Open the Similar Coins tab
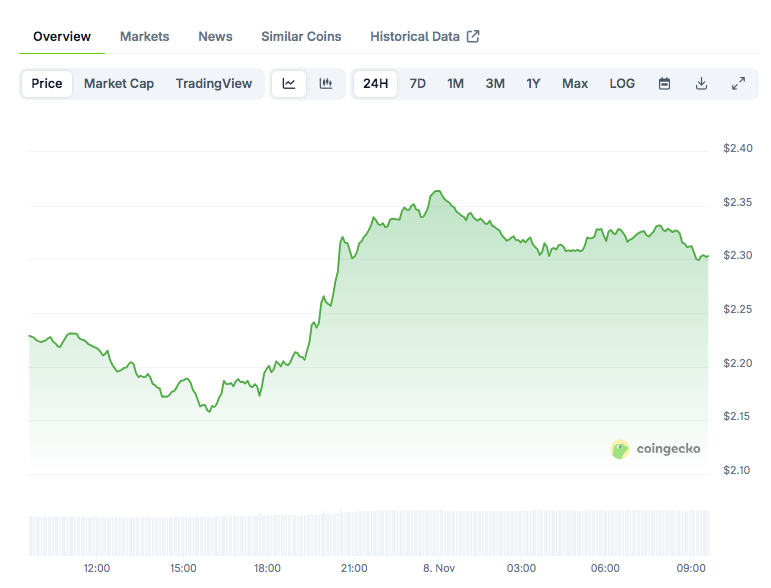Viewport: 771px width, 588px height. point(301,37)
